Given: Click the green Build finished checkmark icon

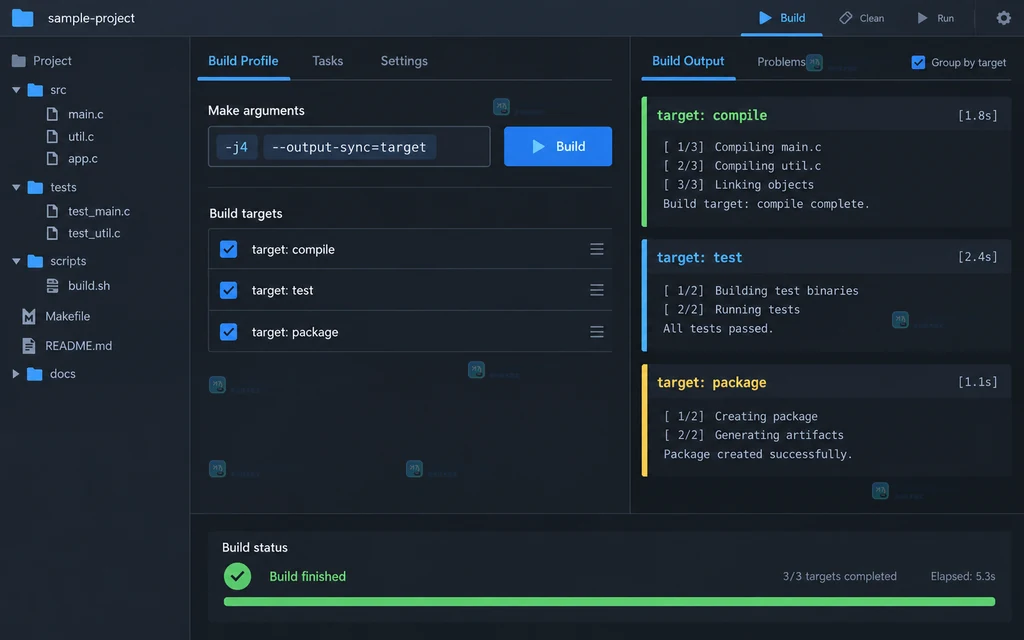Looking at the screenshot, I should [237, 576].
